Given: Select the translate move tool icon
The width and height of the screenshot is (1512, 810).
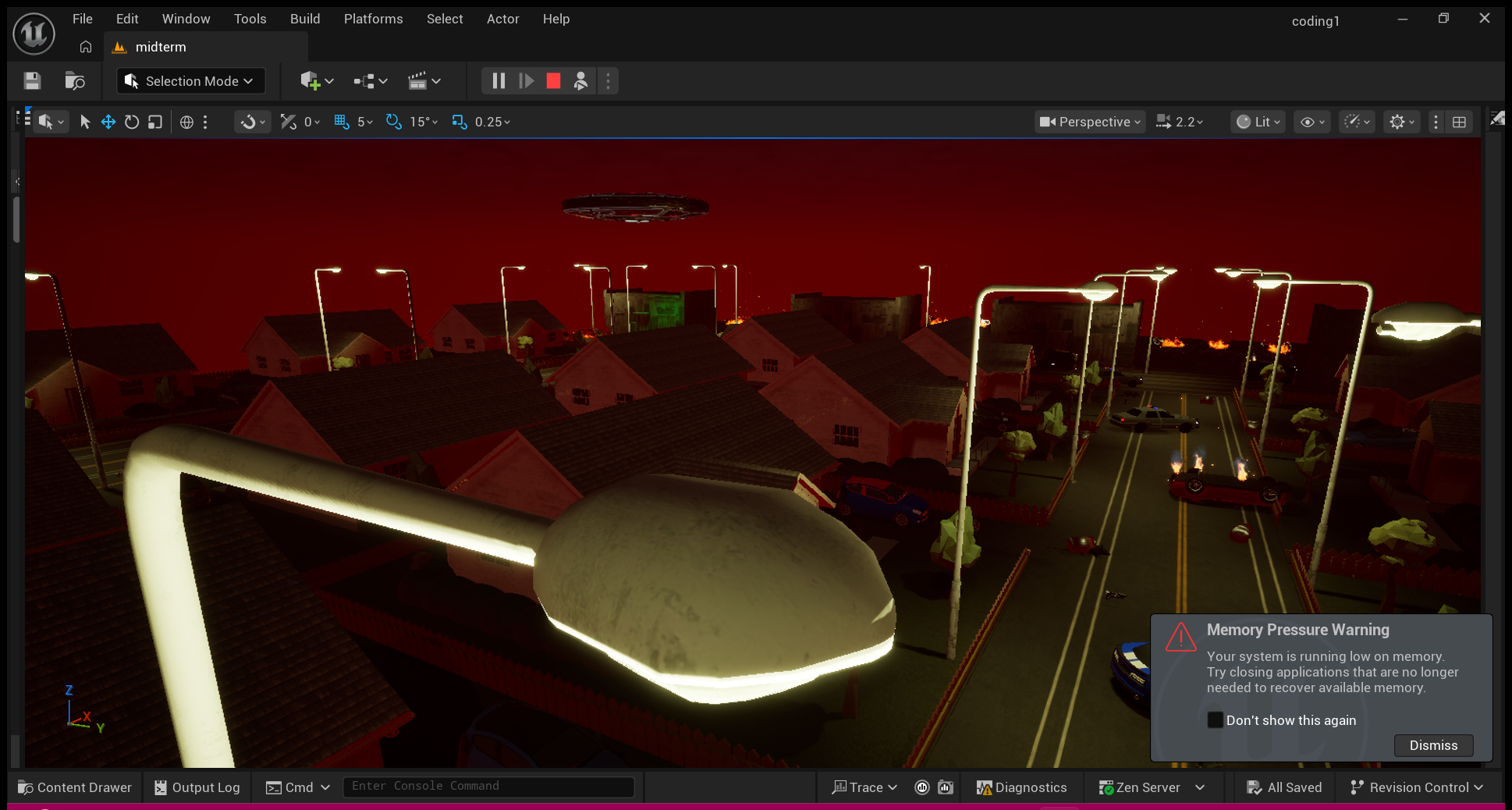Looking at the screenshot, I should (108, 122).
